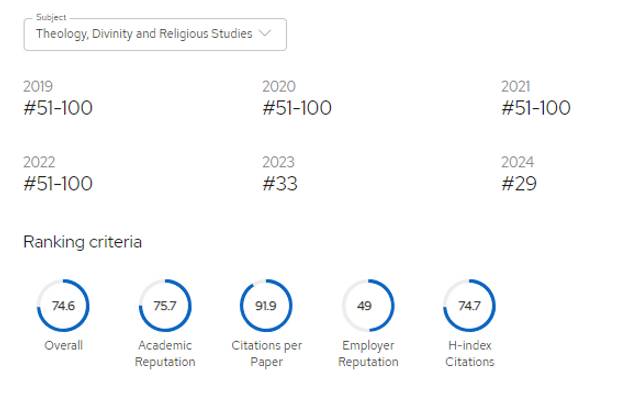The width and height of the screenshot is (640, 397).
Task: Open the Subject dropdown
Action: click(x=155, y=34)
